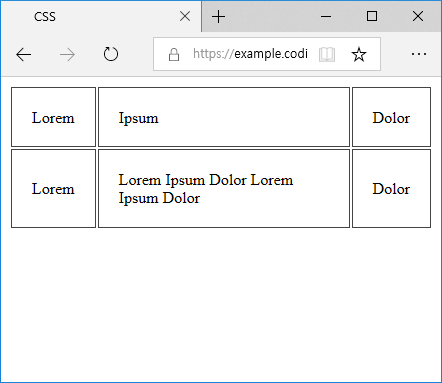Viewport: 442px width, 383px height.
Task: Add page to favorites with star
Action: (359, 54)
